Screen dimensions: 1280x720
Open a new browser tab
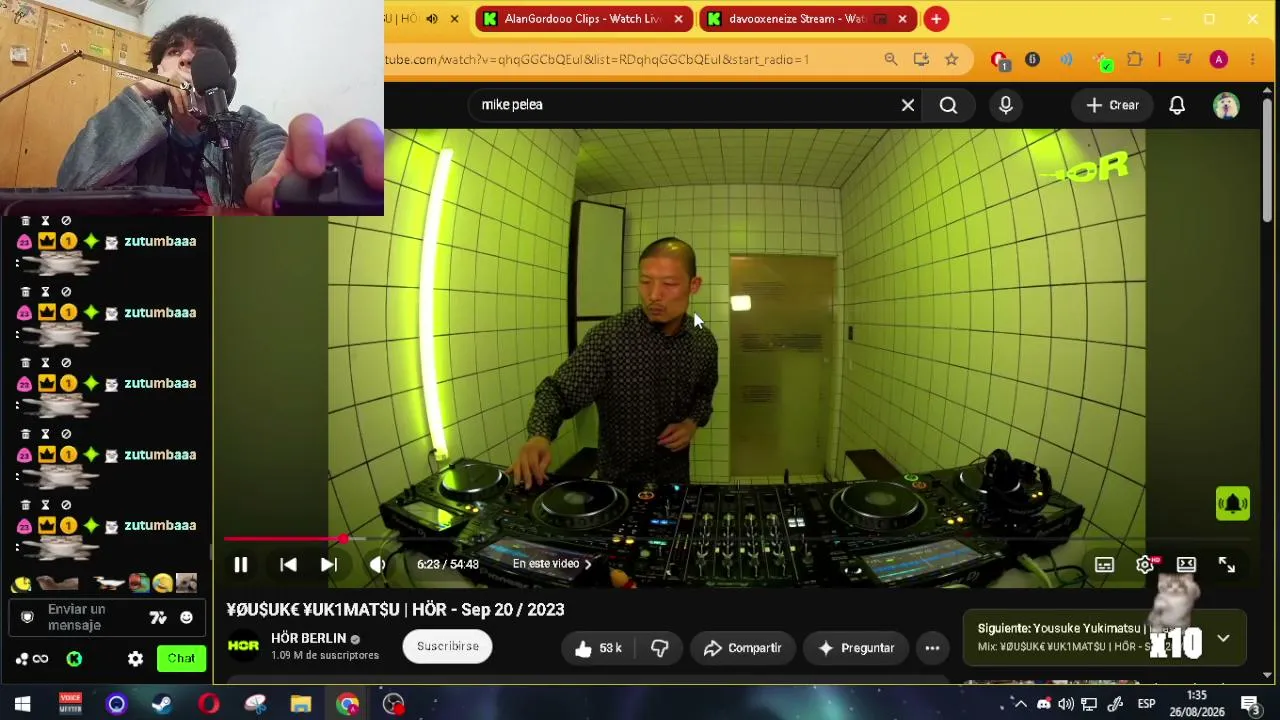pos(936,19)
